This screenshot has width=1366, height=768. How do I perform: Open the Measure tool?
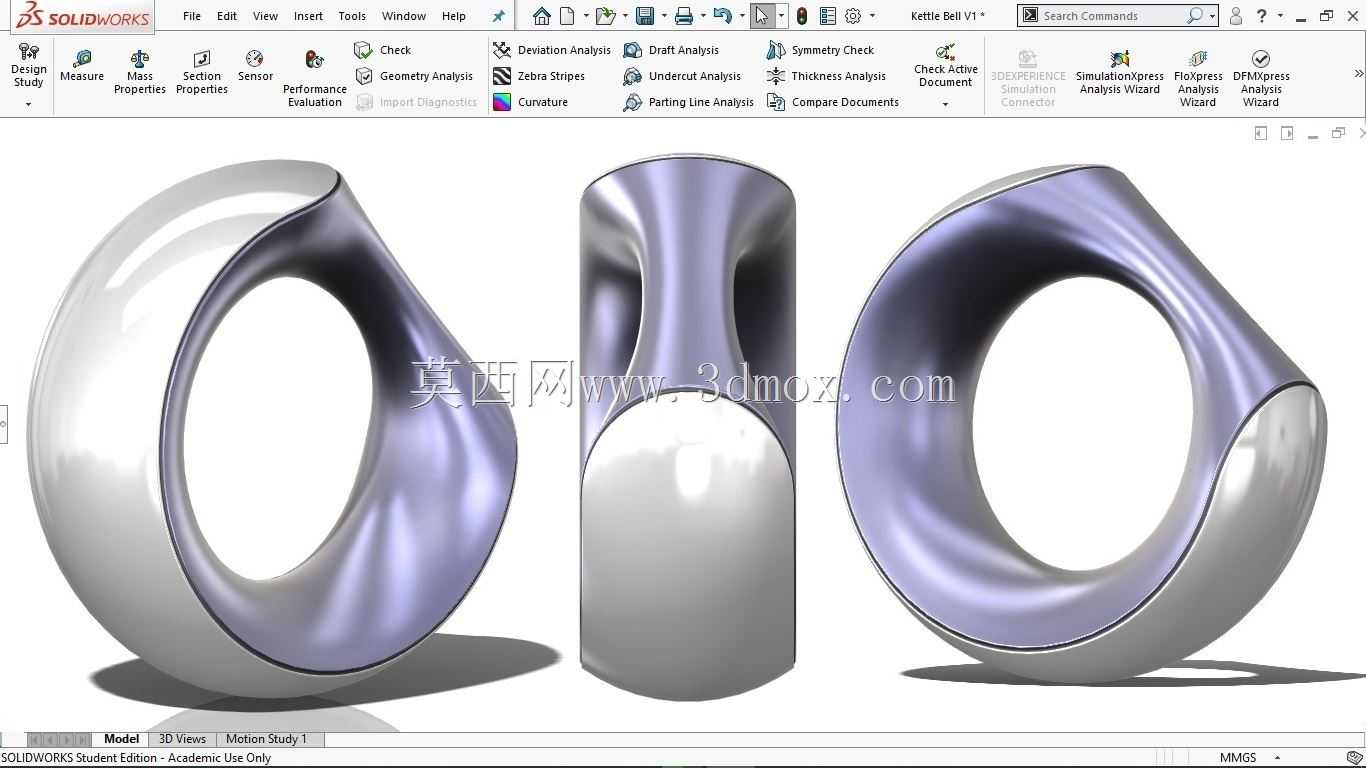82,66
